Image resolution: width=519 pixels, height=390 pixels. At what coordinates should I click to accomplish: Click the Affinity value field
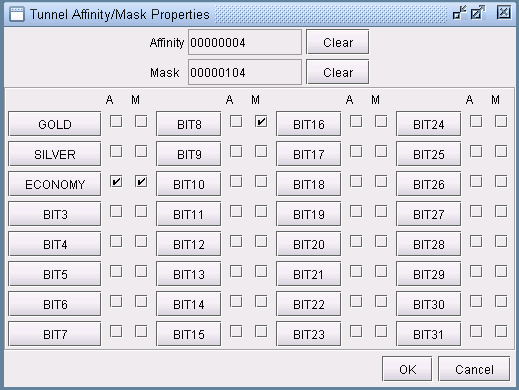245,42
